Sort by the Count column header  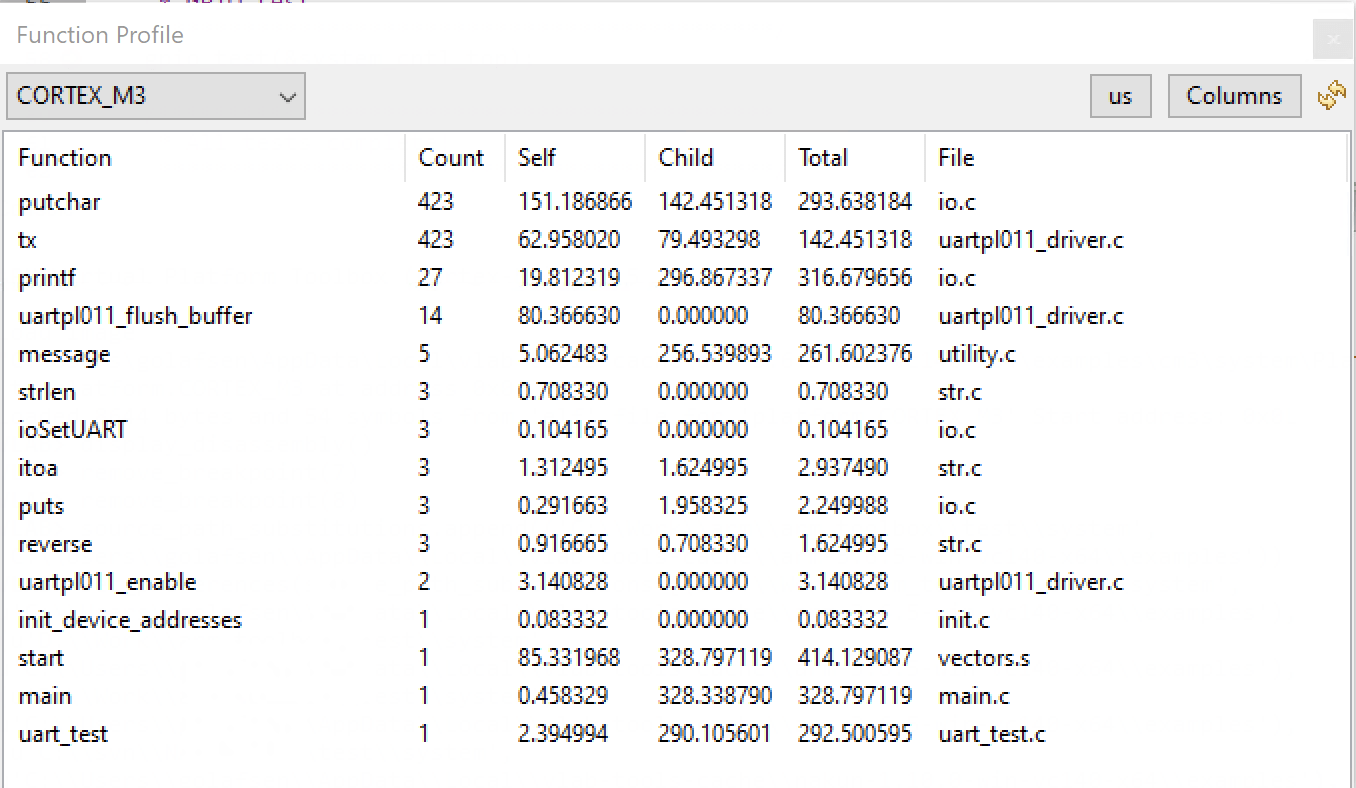(x=455, y=158)
